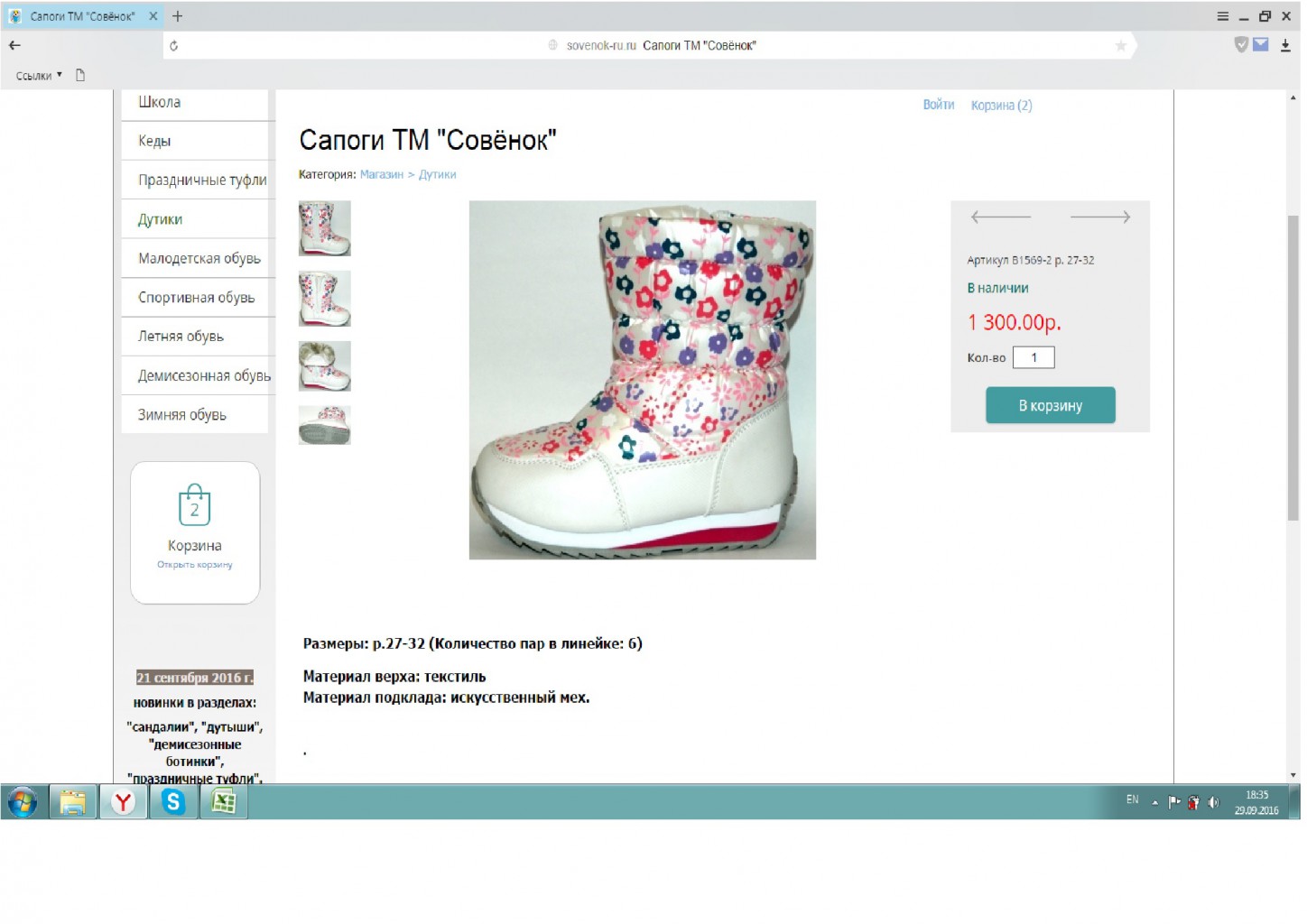1307x924 pixels.
Task: Open the mail icon in the browser toolbar
Action: coord(1261,44)
